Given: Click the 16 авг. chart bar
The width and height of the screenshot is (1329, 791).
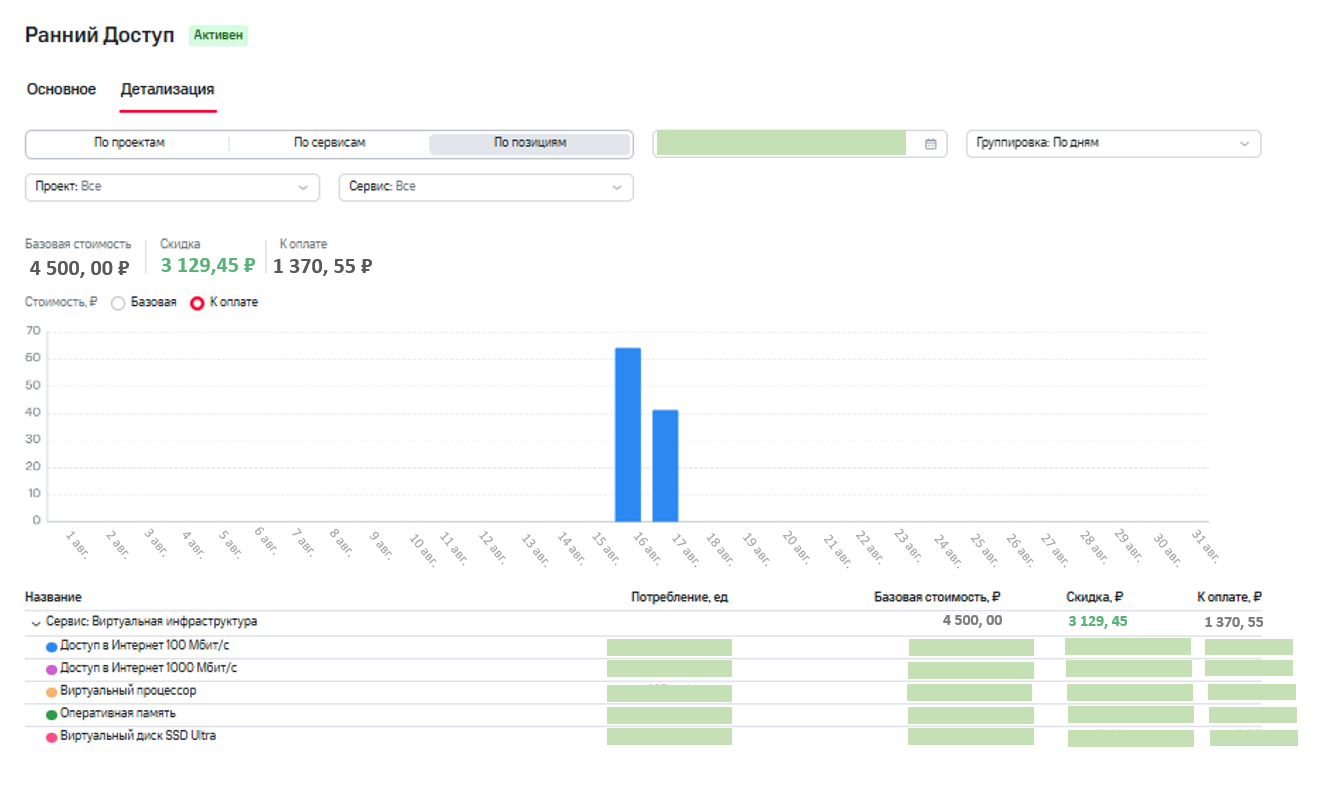Looking at the screenshot, I should point(628,435).
